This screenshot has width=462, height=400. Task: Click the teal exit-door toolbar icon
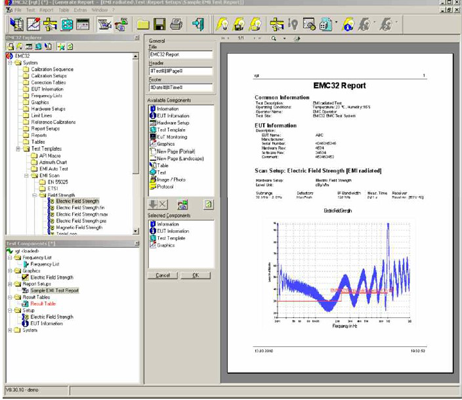pyautogui.click(x=198, y=24)
